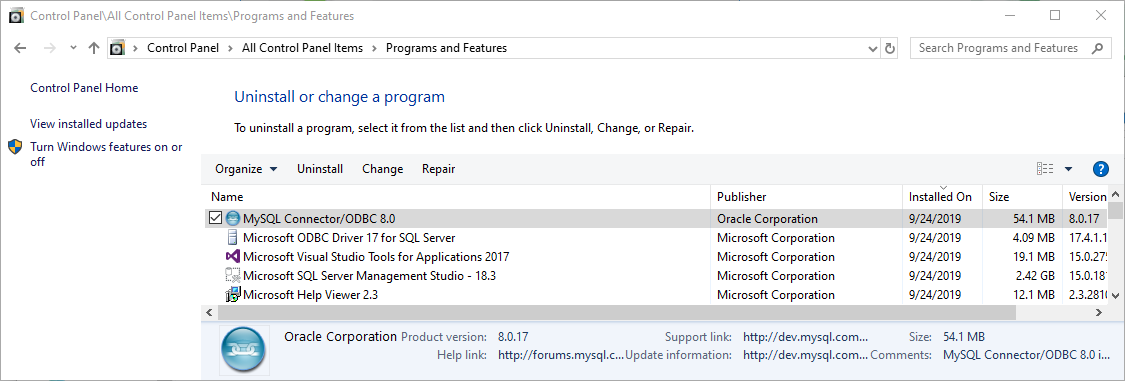Expand the chevron after Control Panel breadcrumb
1125x381 pixels.
pyautogui.click(x=230, y=48)
